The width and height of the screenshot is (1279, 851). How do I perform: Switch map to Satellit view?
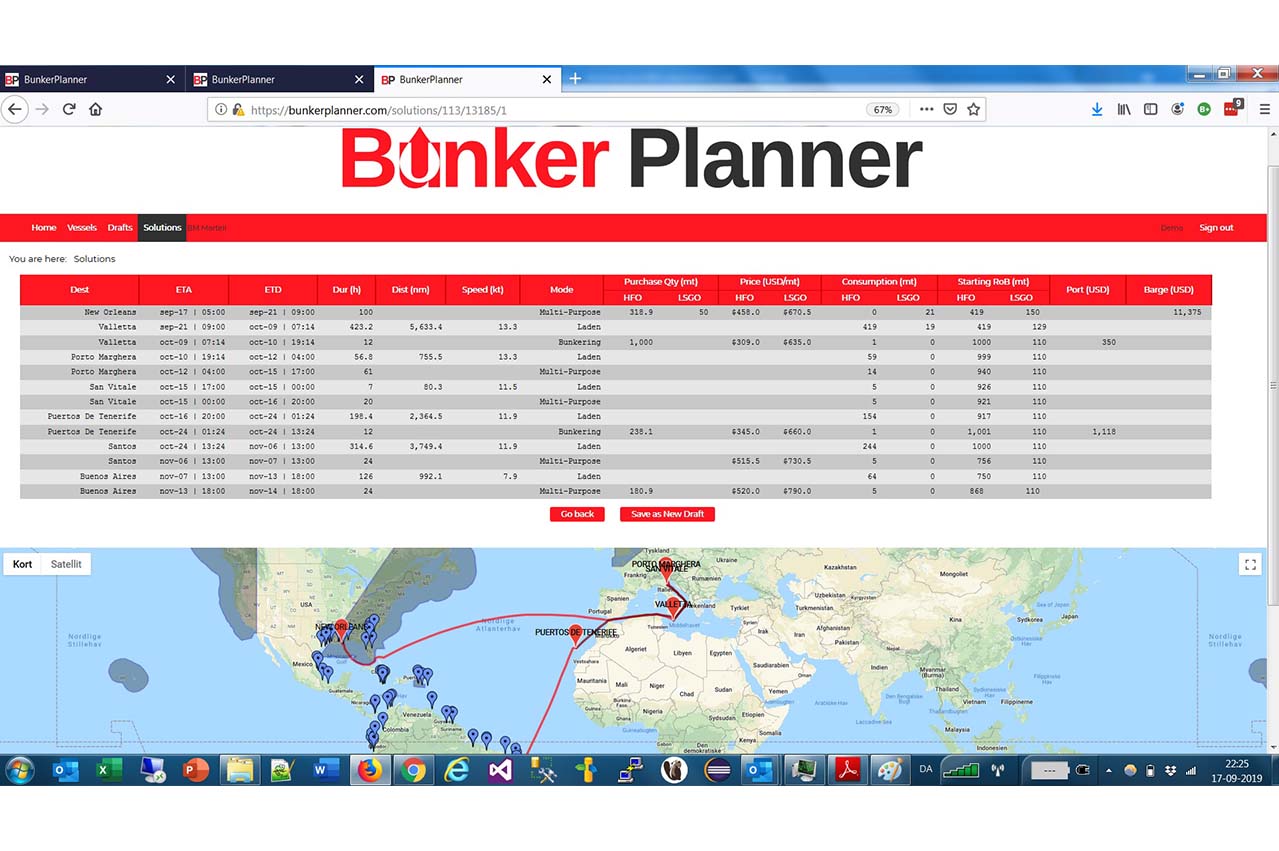(66, 564)
